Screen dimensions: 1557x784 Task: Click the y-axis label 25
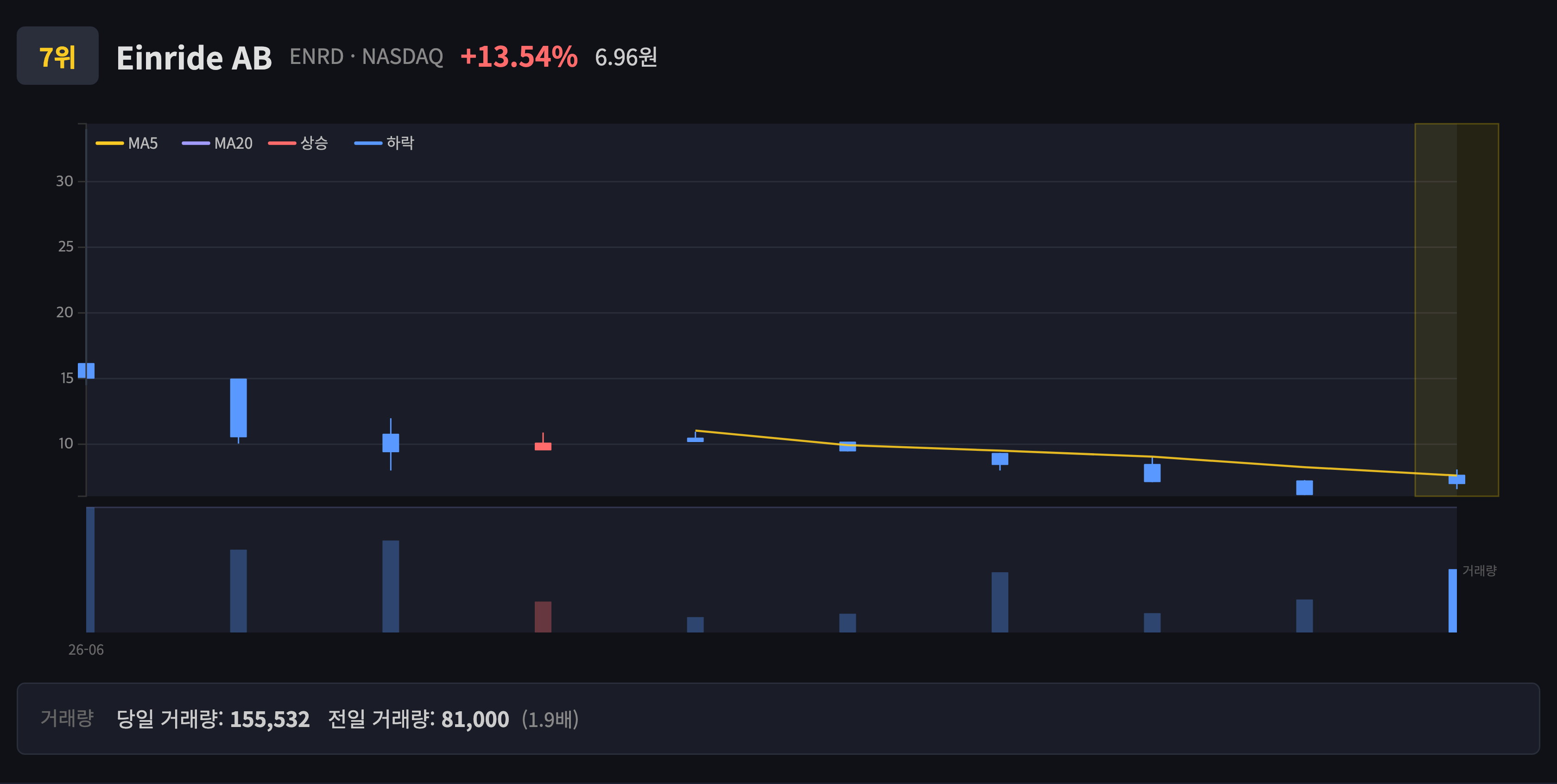tap(65, 247)
